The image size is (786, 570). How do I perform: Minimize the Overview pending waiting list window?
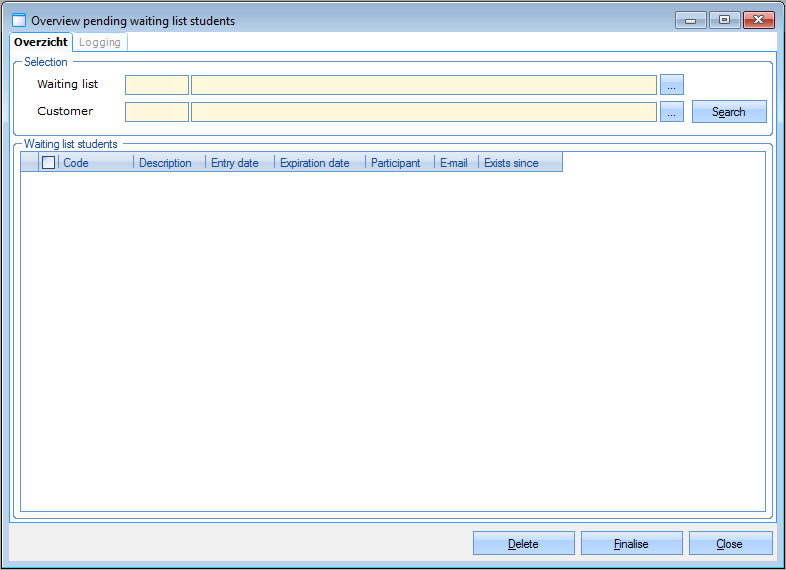(691, 20)
